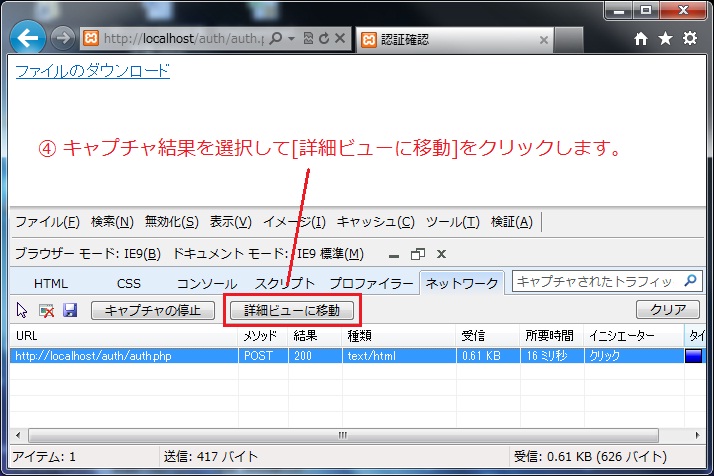Select the 認証確認 browser tab
Image resolution: width=714 pixels, height=476 pixels.
pyautogui.click(x=454, y=40)
